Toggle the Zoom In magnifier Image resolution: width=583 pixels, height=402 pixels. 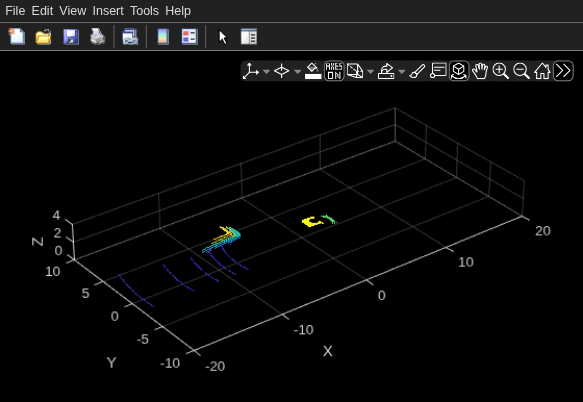pos(500,71)
